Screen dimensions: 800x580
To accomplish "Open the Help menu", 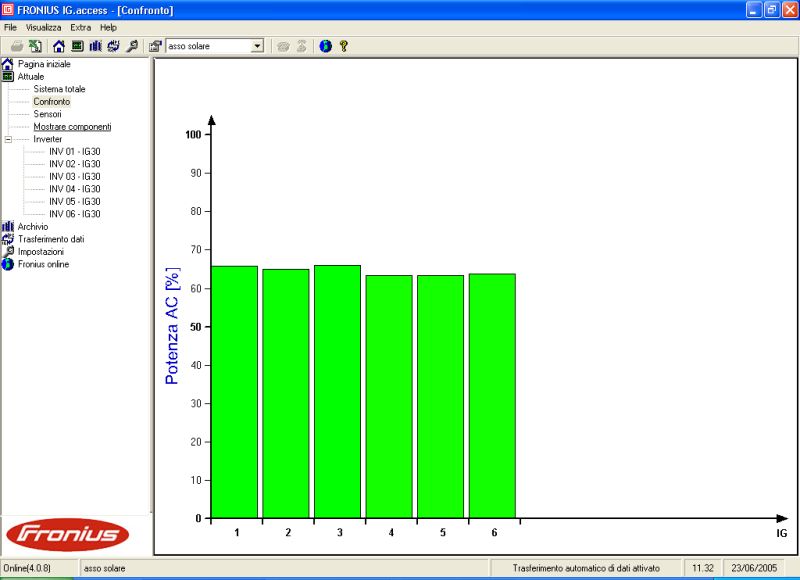I will click(108, 28).
